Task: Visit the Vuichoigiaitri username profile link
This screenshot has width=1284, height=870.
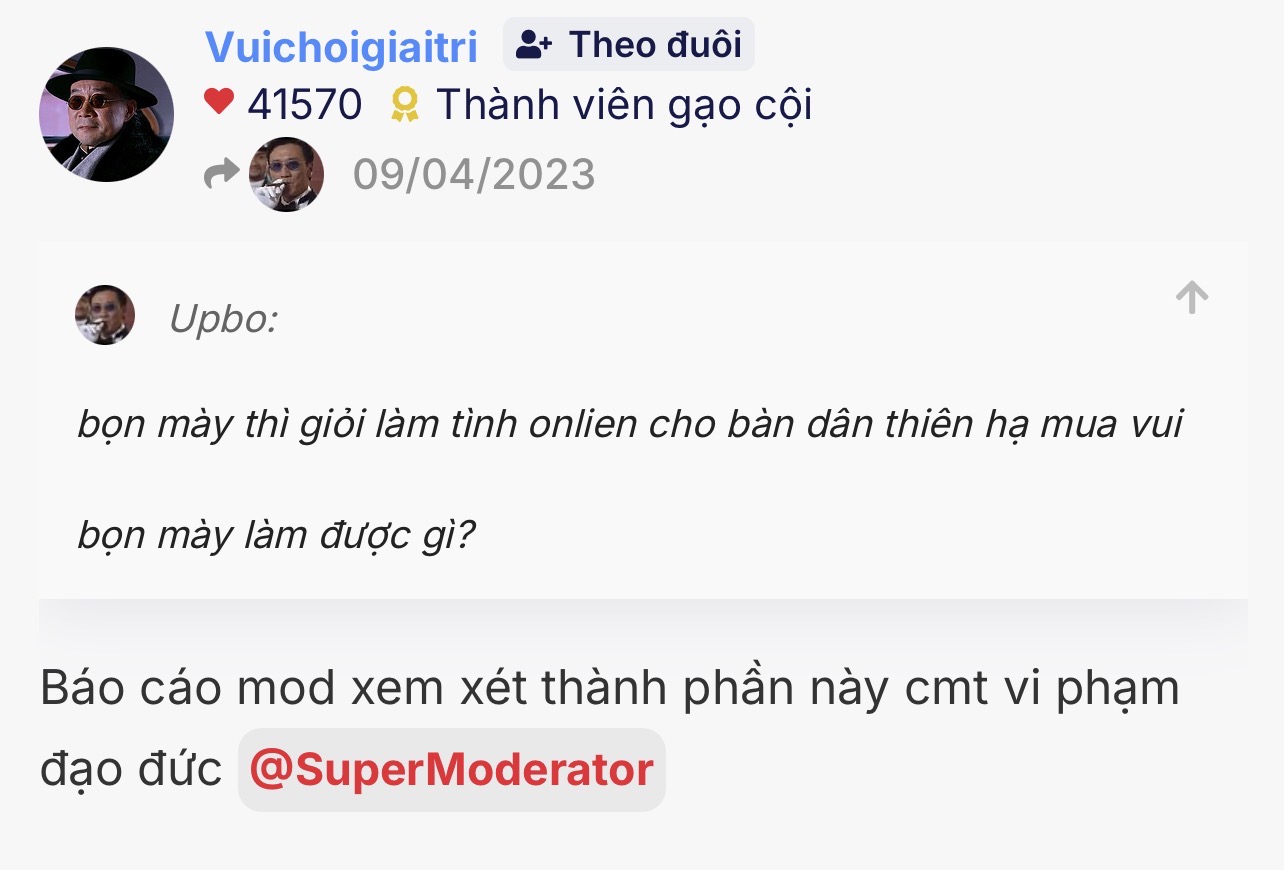Action: click(342, 46)
